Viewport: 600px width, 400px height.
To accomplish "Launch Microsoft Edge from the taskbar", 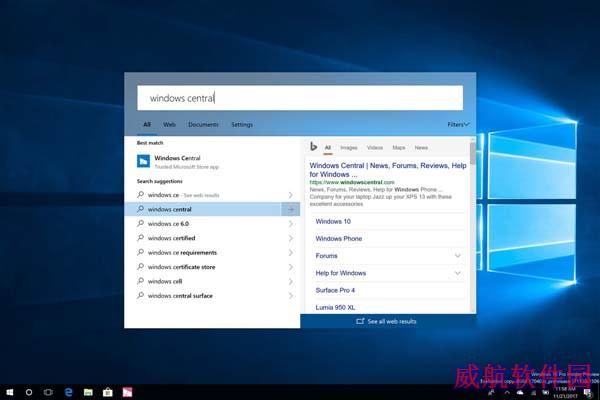I will point(68,392).
